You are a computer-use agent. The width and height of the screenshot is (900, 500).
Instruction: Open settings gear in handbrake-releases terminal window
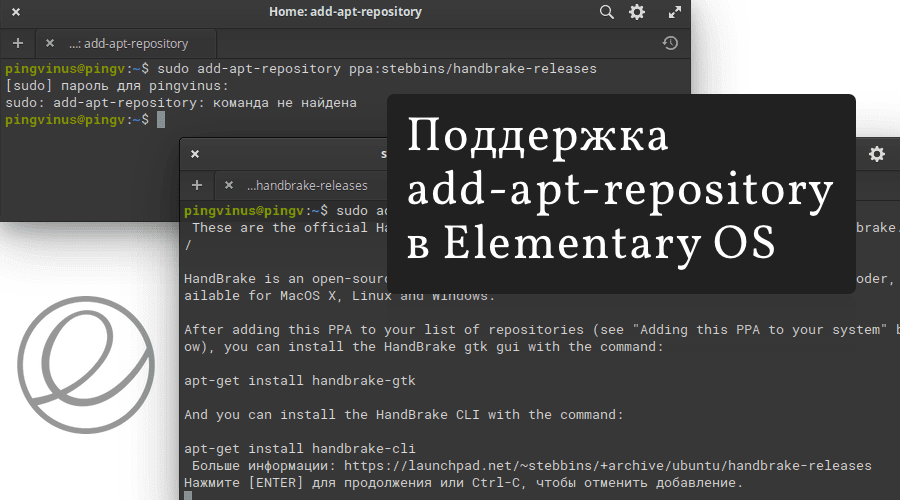876,154
